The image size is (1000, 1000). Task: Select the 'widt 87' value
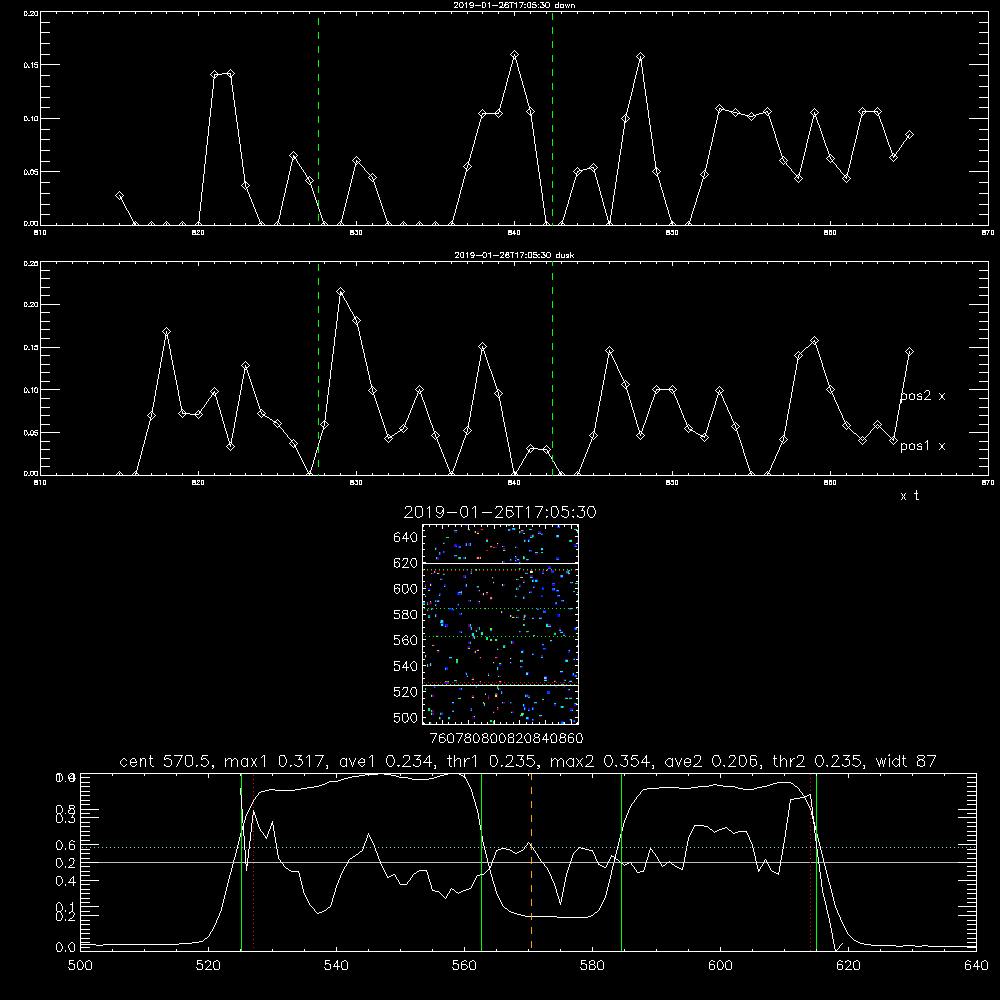pos(906,761)
